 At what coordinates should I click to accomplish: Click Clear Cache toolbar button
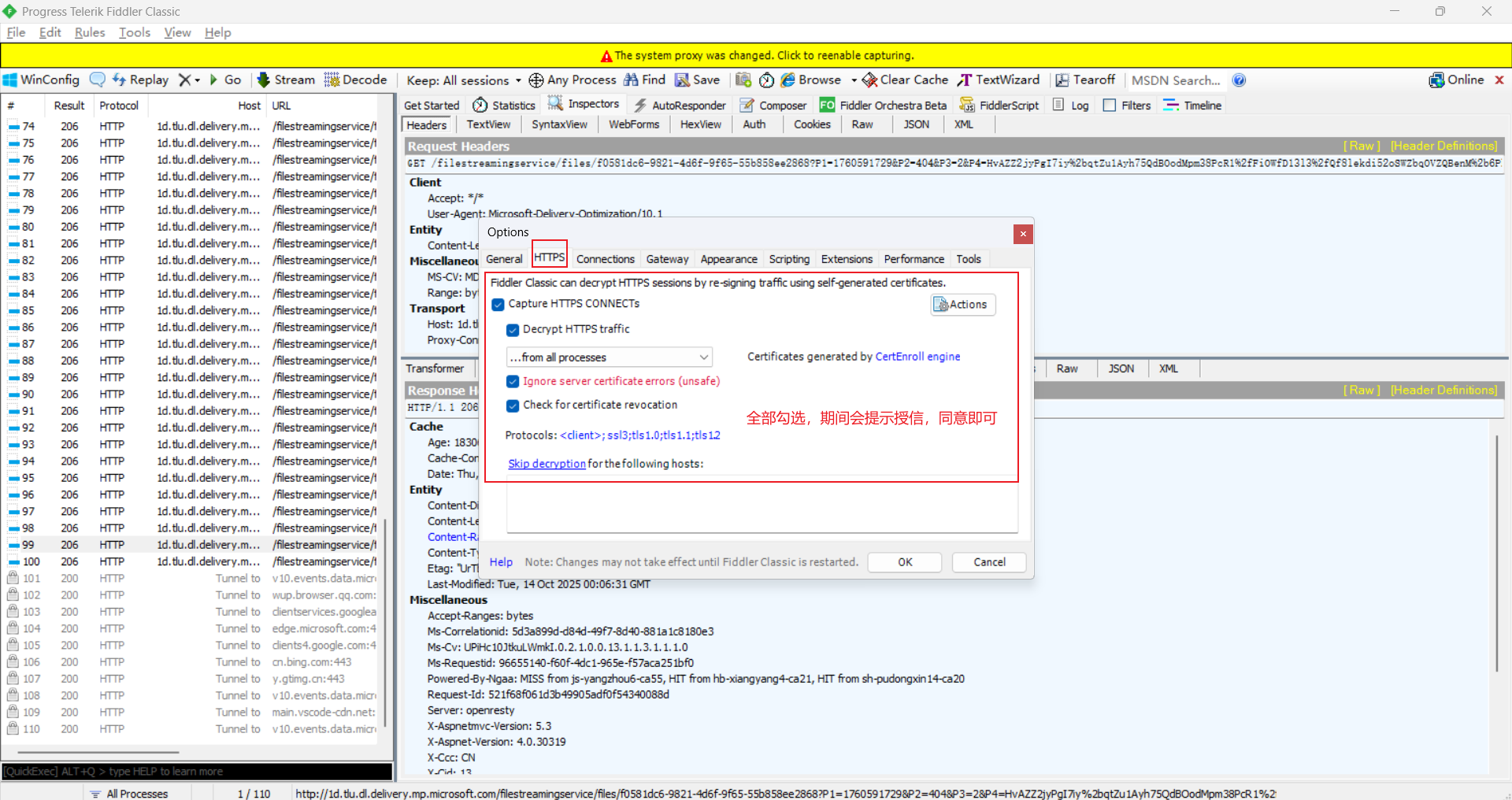click(x=906, y=80)
